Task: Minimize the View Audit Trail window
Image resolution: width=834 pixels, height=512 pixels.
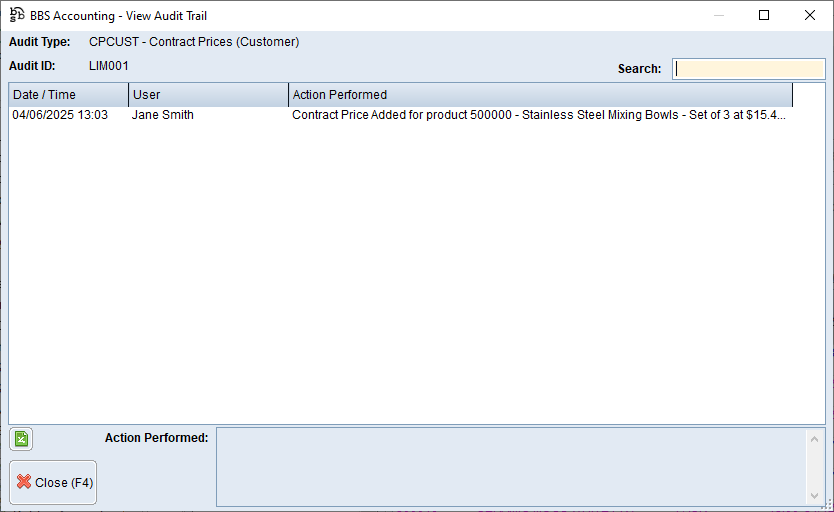Action: (x=718, y=15)
